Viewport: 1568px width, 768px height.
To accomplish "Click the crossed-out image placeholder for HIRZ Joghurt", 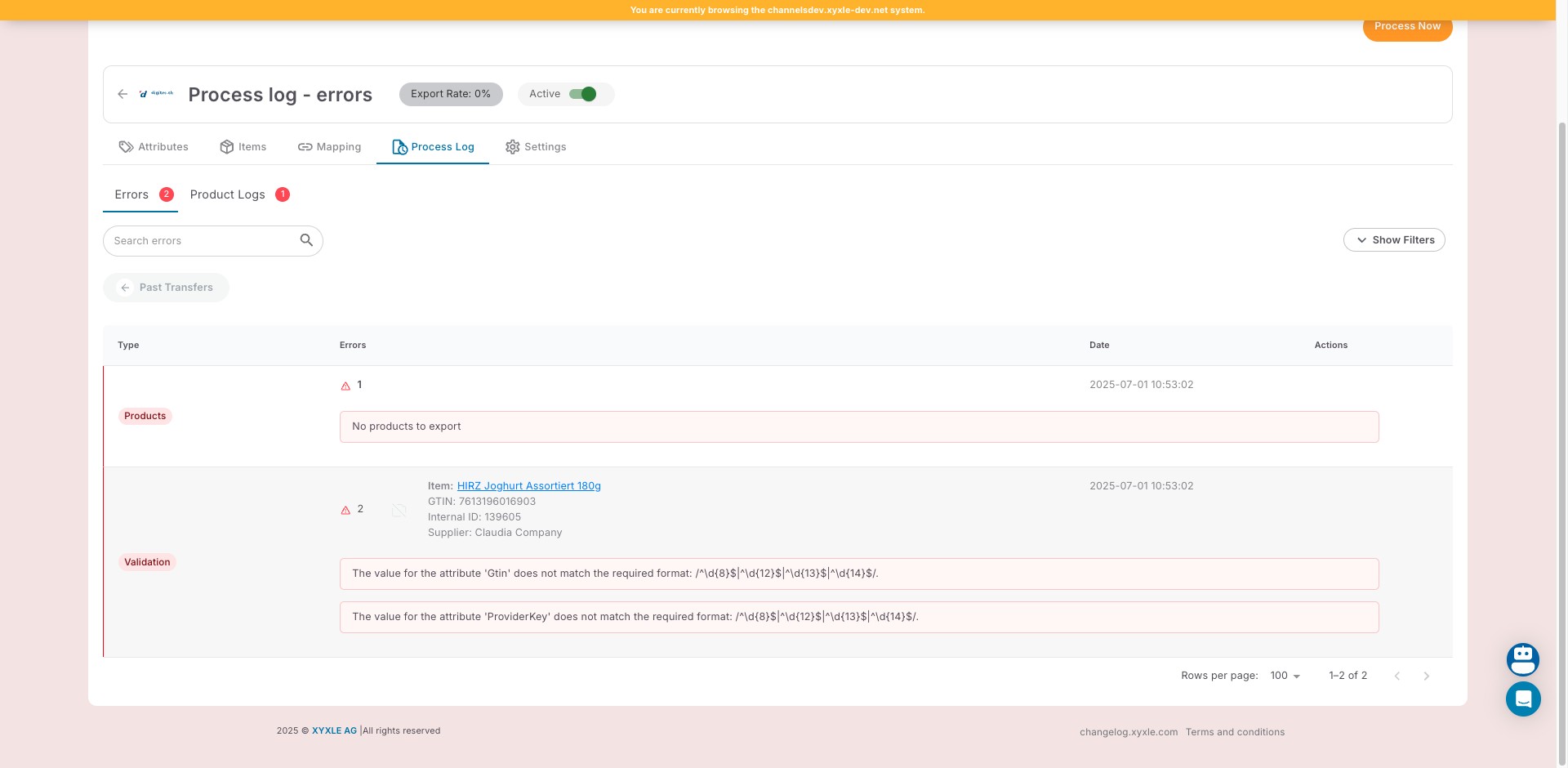I will point(399,509).
